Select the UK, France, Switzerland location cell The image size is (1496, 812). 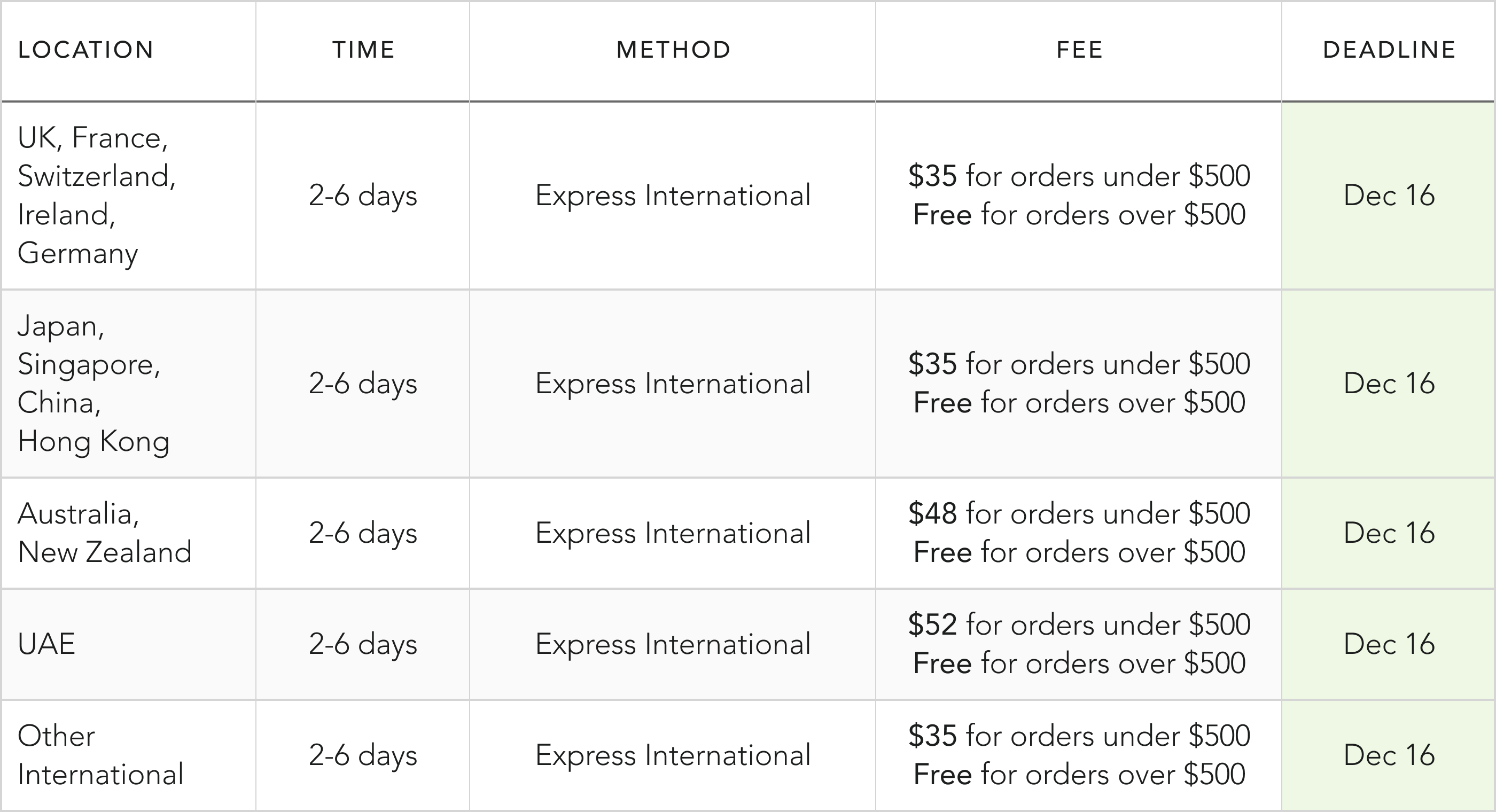click(96, 195)
